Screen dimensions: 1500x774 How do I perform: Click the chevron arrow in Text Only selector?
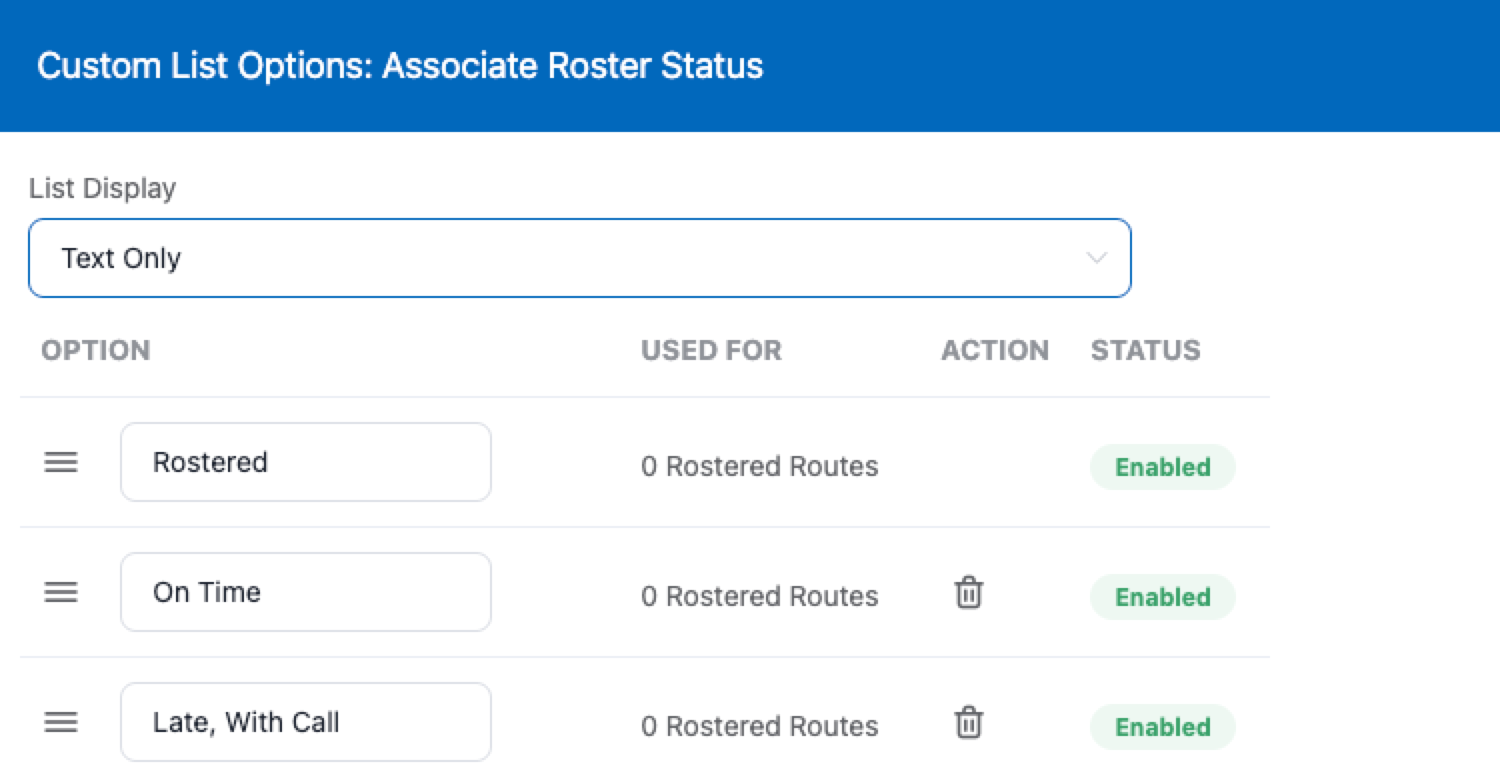(1096, 258)
